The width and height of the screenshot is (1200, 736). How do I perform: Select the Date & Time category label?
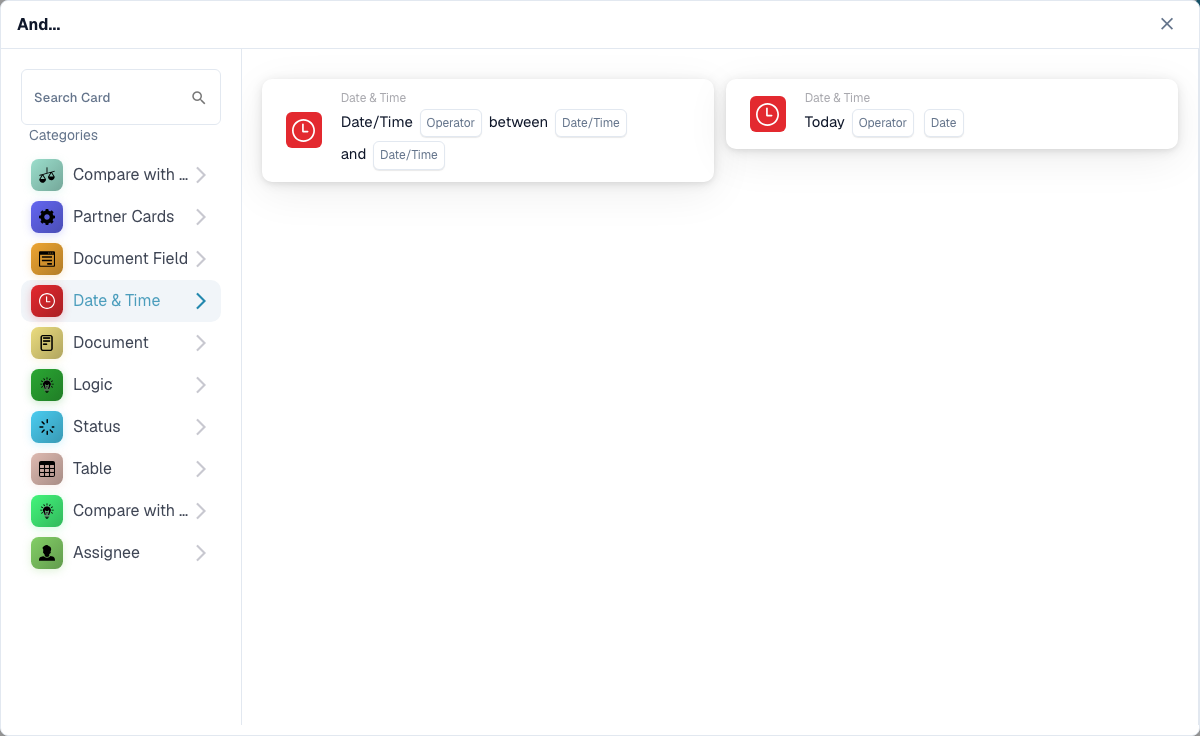pos(116,300)
